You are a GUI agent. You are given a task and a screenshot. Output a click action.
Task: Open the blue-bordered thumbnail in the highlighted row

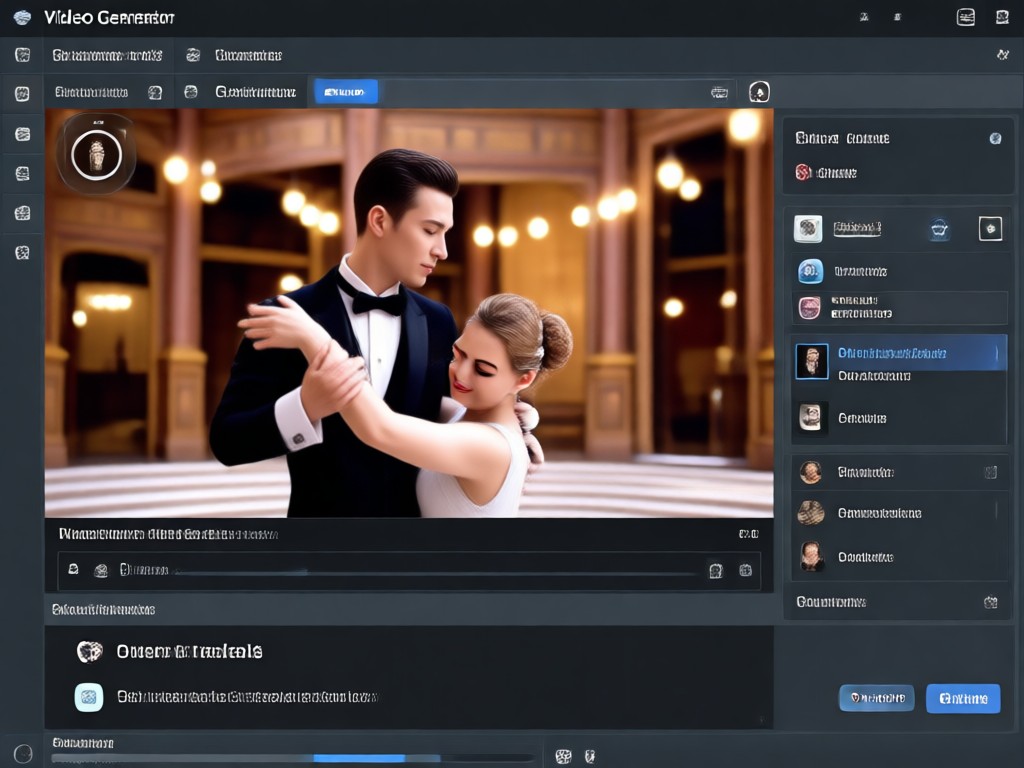pos(812,361)
